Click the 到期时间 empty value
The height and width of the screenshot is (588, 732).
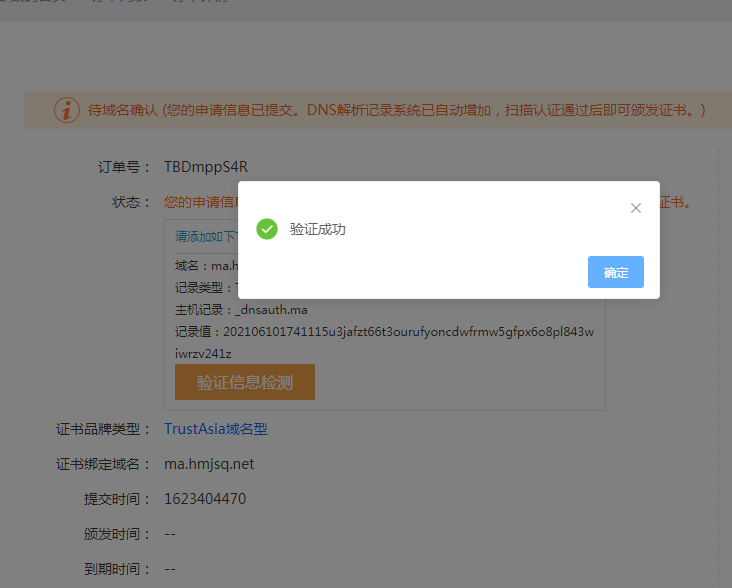[170, 569]
